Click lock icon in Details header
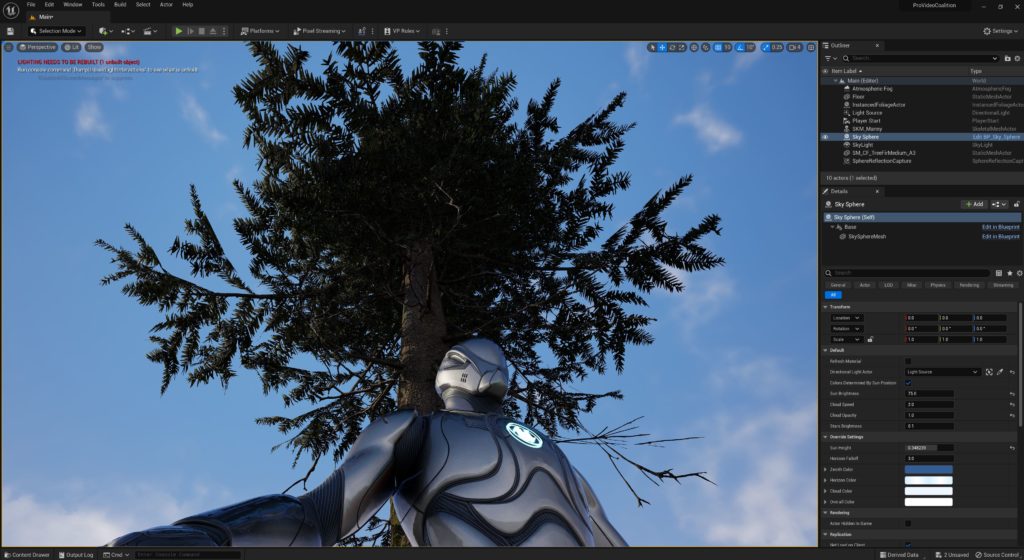Image resolution: width=1024 pixels, height=560 pixels. [x=1017, y=204]
